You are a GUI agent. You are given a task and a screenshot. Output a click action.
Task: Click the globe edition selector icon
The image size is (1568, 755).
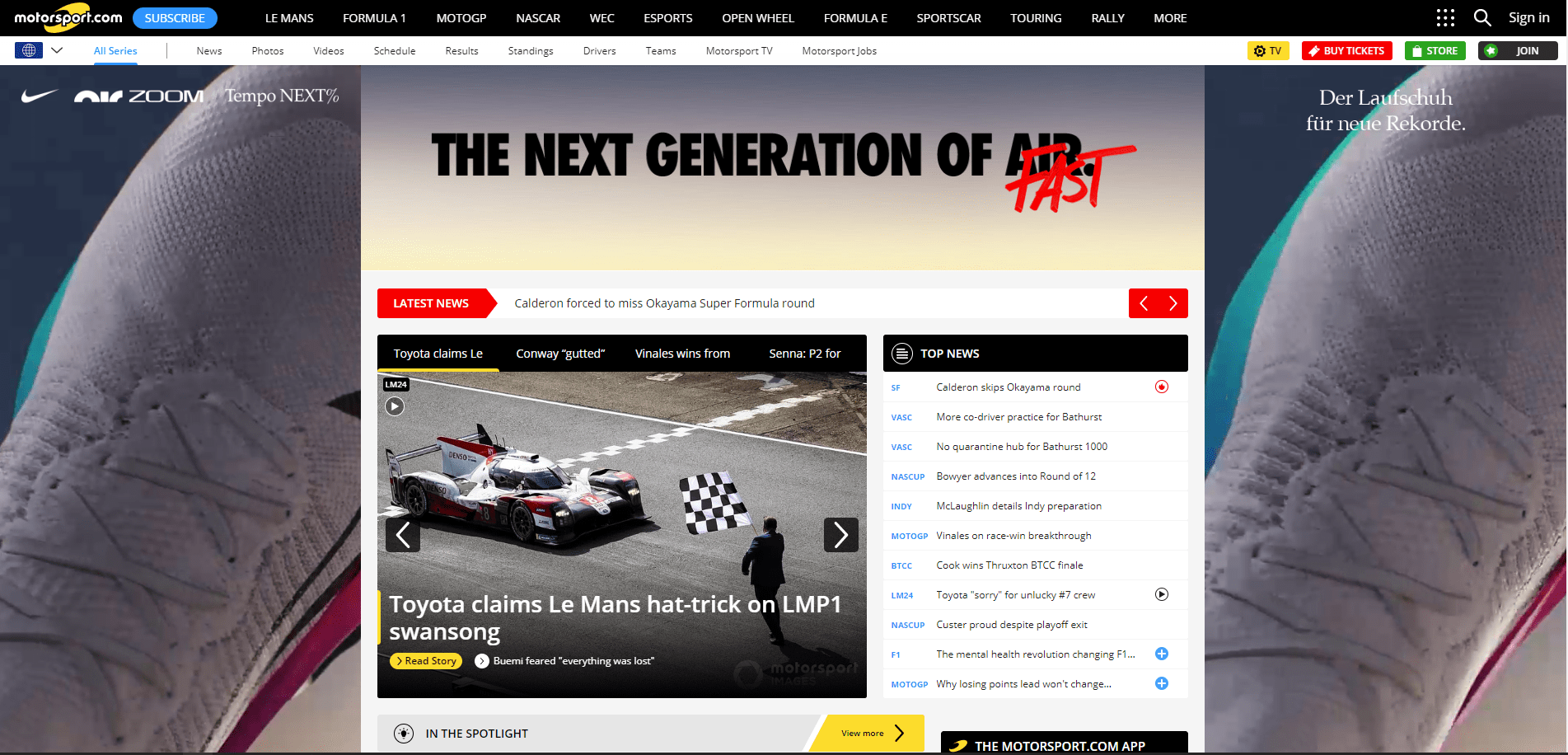[x=29, y=50]
